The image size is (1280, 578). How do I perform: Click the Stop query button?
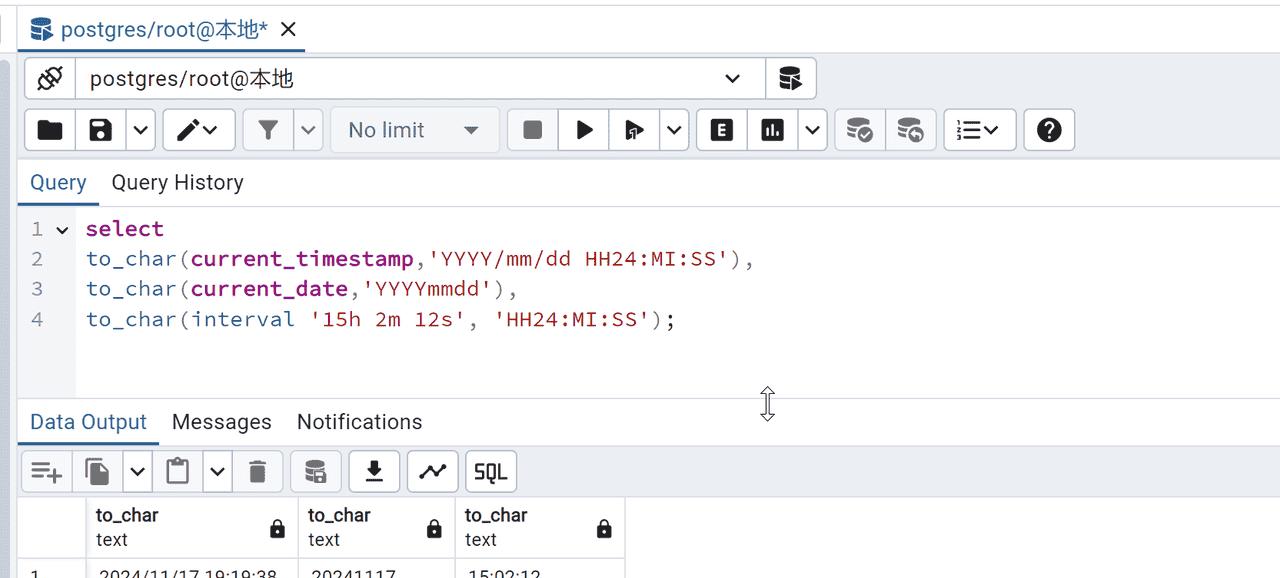(x=533, y=130)
